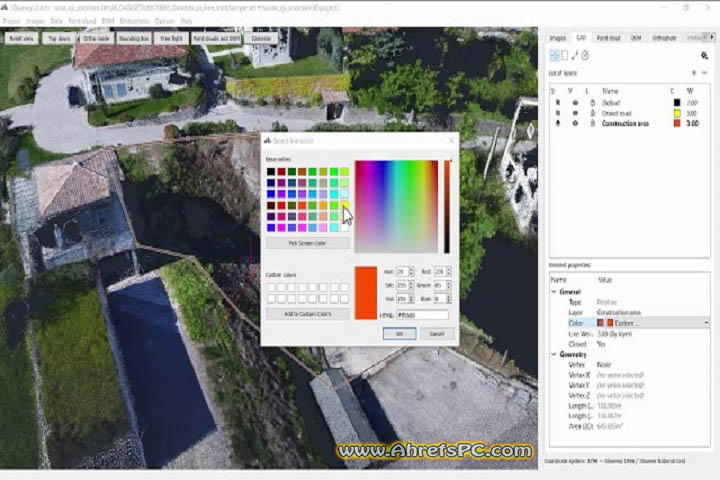Select the first empty custom color slot
The image size is (720, 480).
tap(271, 287)
